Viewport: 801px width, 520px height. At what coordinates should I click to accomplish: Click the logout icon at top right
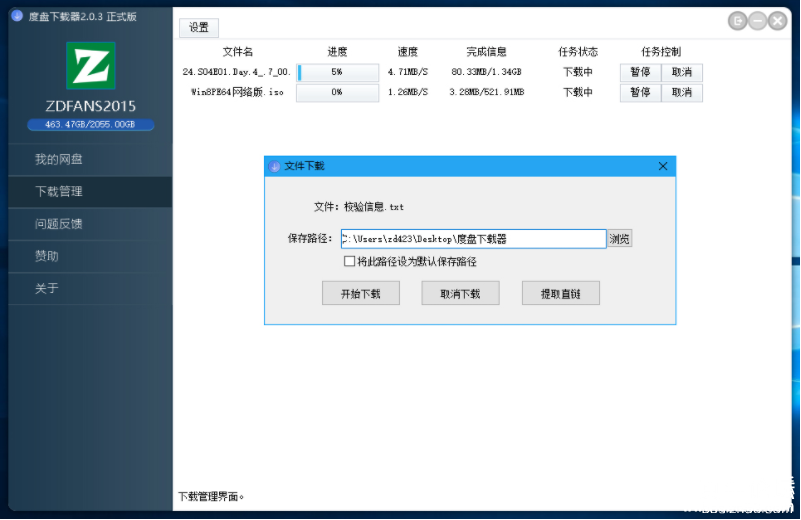click(738, 20)
